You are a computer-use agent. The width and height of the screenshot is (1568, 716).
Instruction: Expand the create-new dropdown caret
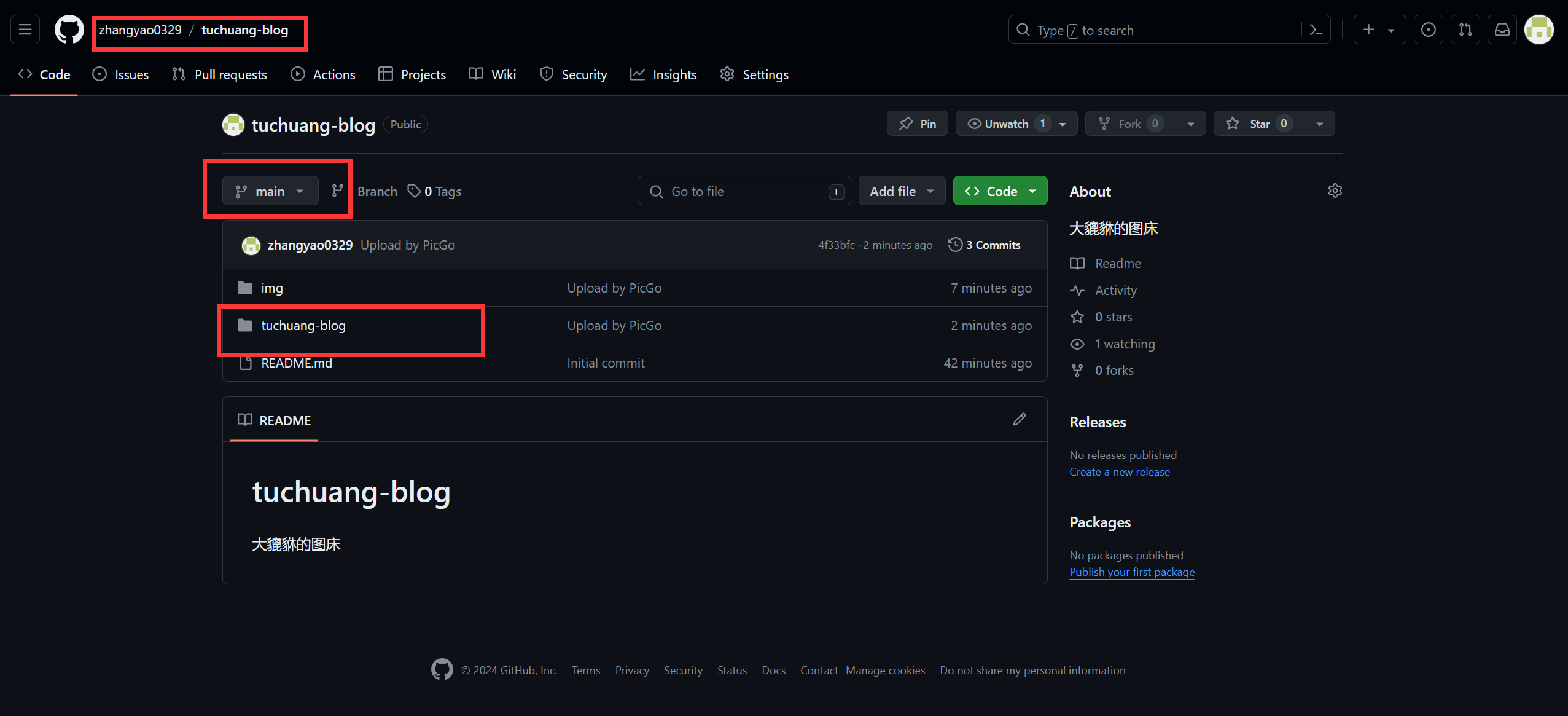point(1391,30)
